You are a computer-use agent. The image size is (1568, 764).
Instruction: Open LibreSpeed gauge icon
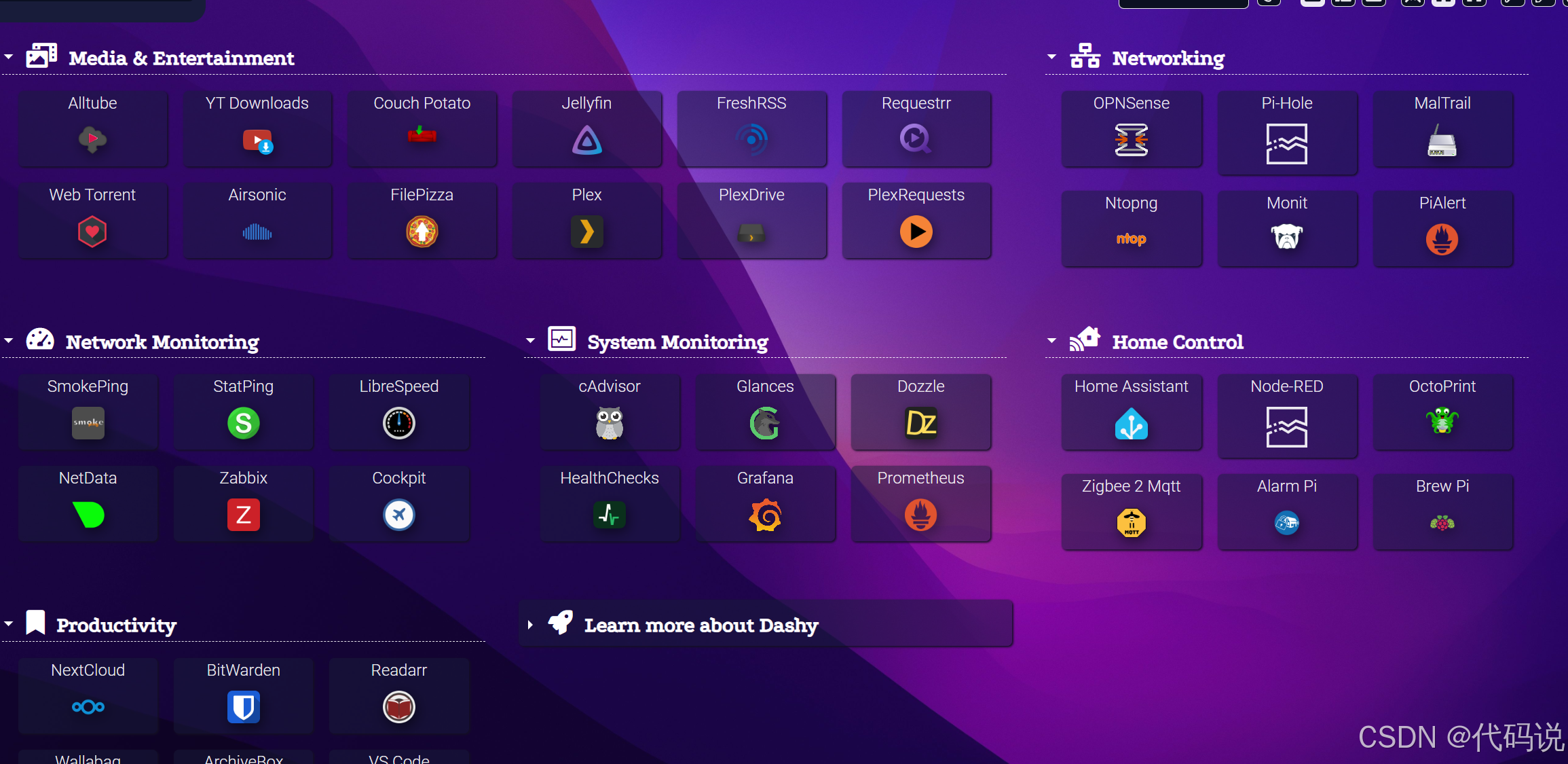[398, 423]
